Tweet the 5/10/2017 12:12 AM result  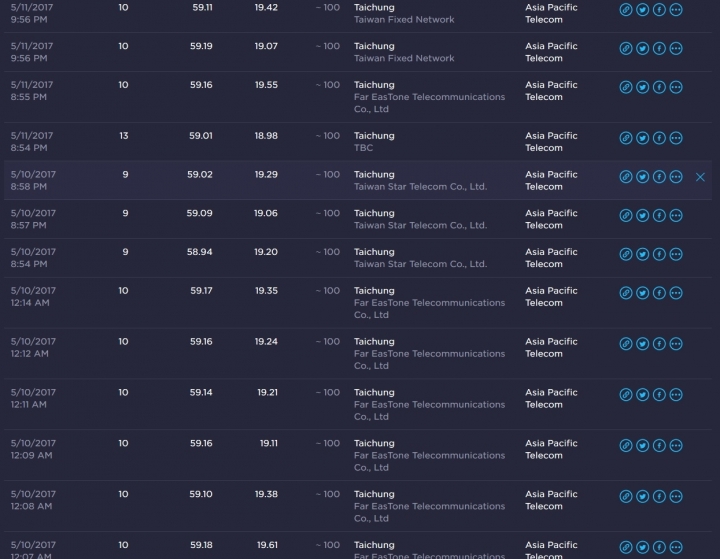(x=642, y=344)
